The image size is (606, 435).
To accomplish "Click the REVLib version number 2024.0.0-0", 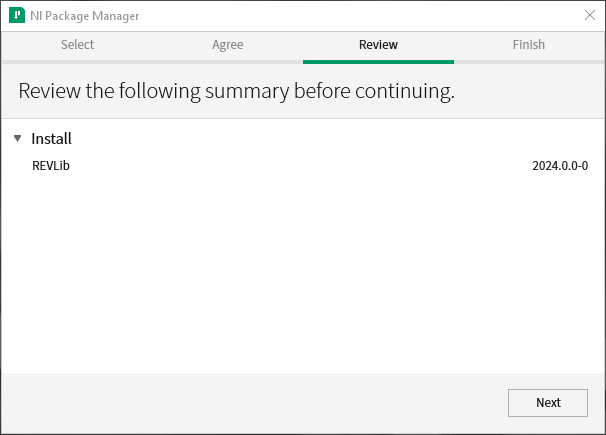I will (560, 166).
